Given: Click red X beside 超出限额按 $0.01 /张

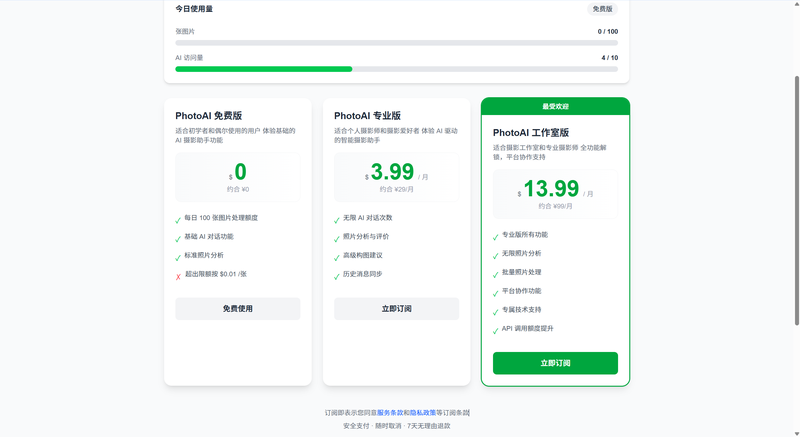Looking at the screenshot, I should point(178,277).
